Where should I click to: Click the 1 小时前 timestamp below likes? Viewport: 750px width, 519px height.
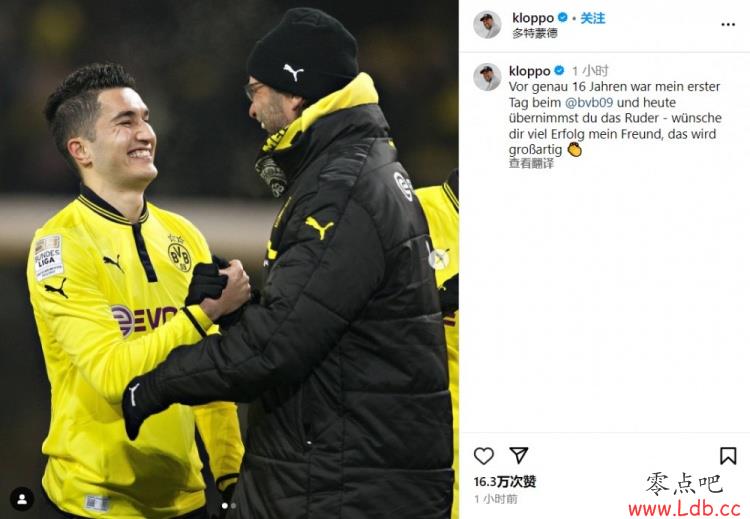[496, 499]
